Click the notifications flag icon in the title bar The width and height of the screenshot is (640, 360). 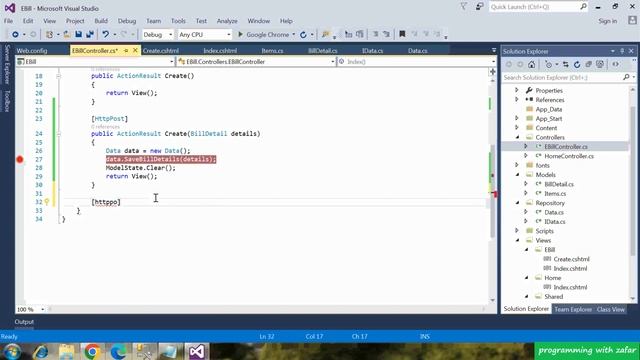point(464,7)
